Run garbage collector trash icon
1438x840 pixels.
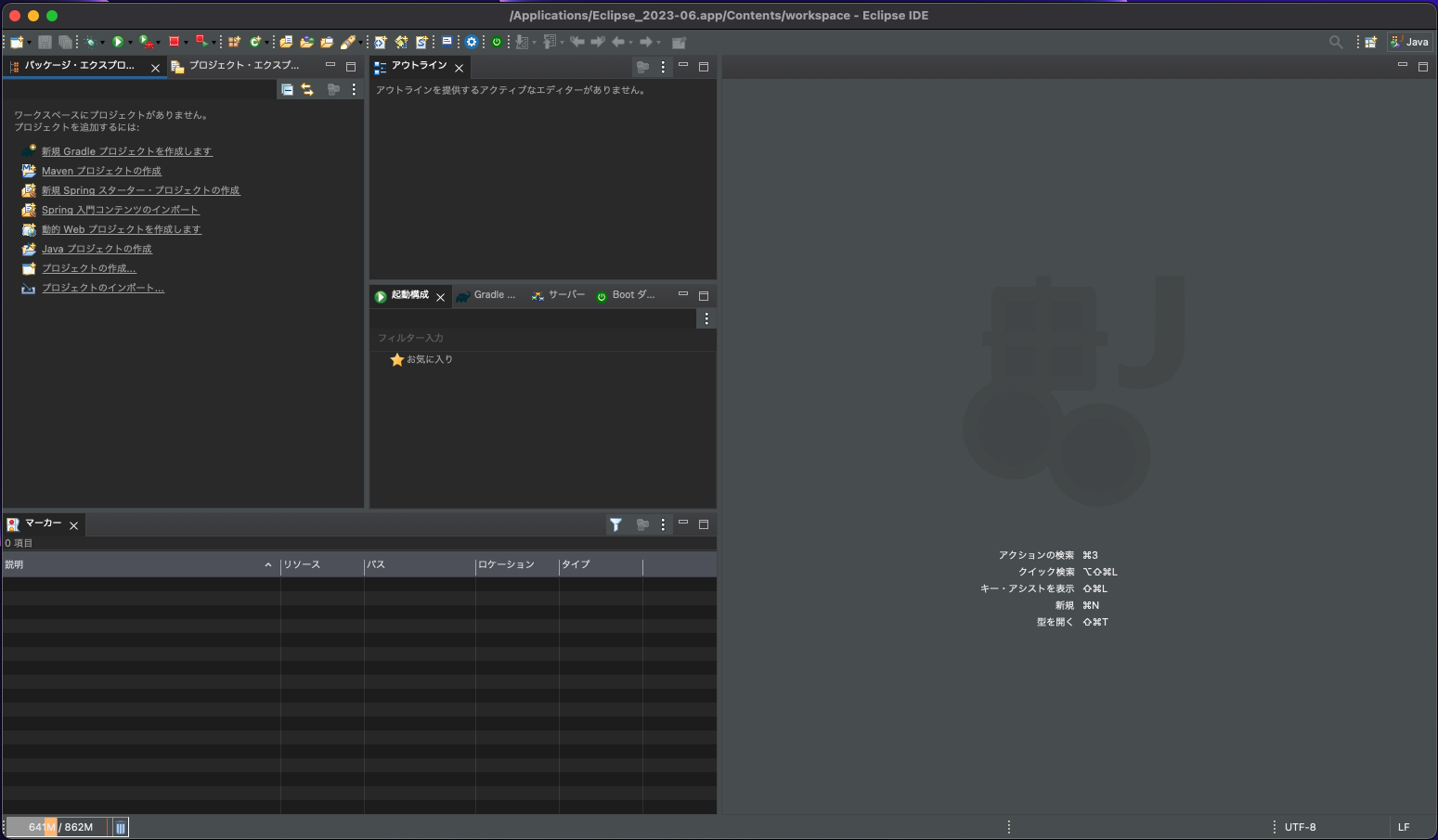[x=121, y=827]
